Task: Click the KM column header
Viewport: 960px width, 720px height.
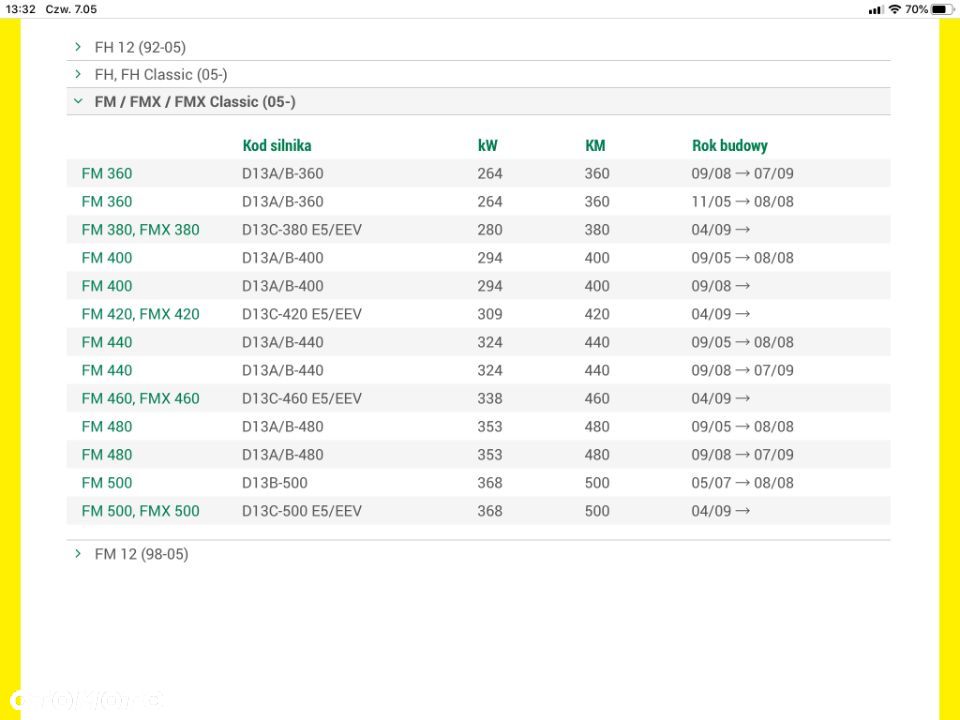Action: click(595, 146)
